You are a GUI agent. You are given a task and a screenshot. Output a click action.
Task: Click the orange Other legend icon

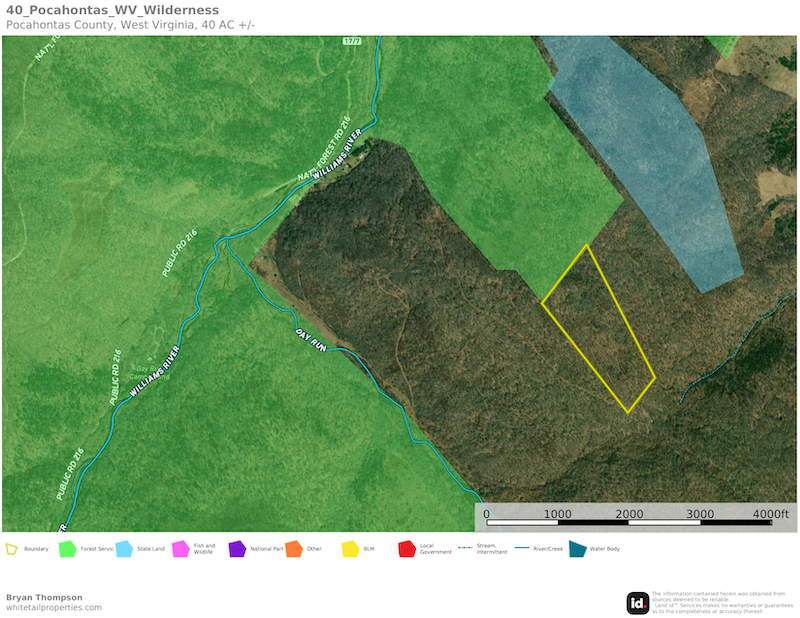[x=293, y=549]
